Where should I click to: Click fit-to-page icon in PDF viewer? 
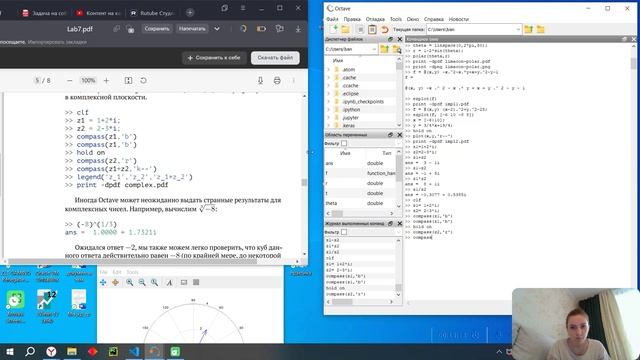(x=128, y=80)
